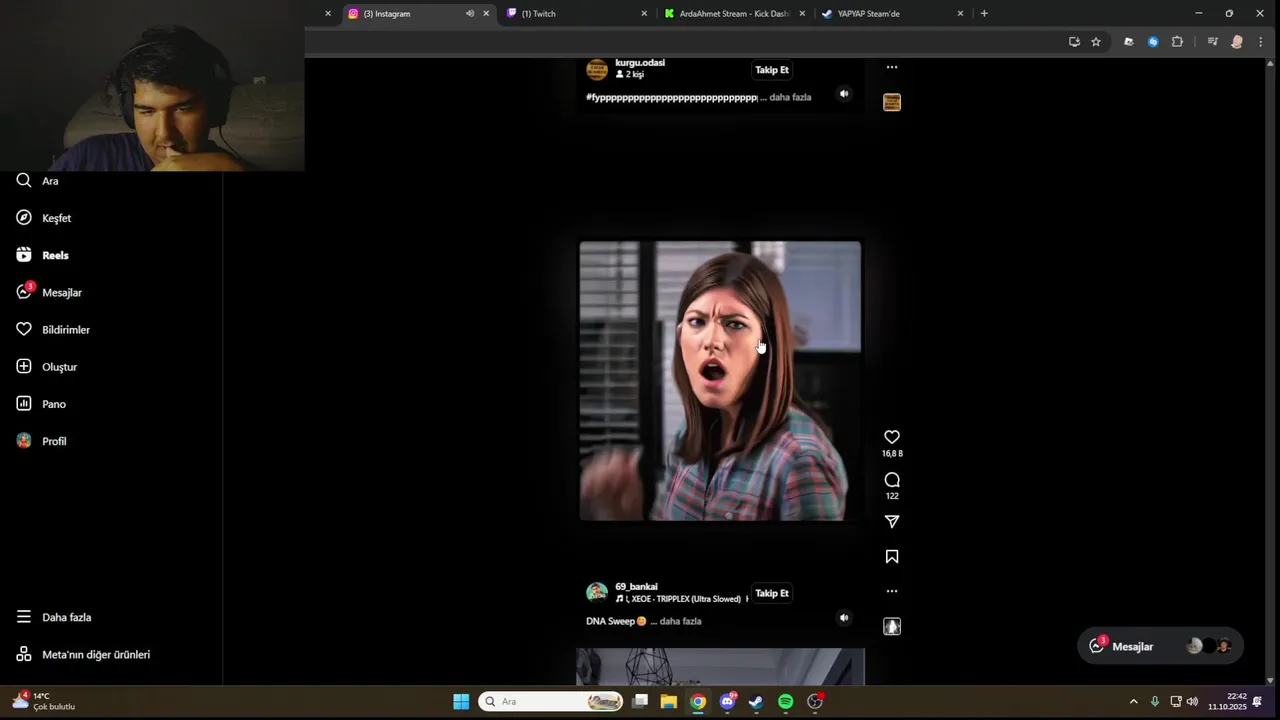Open the network icon in the system tray

coord(1176,702)
